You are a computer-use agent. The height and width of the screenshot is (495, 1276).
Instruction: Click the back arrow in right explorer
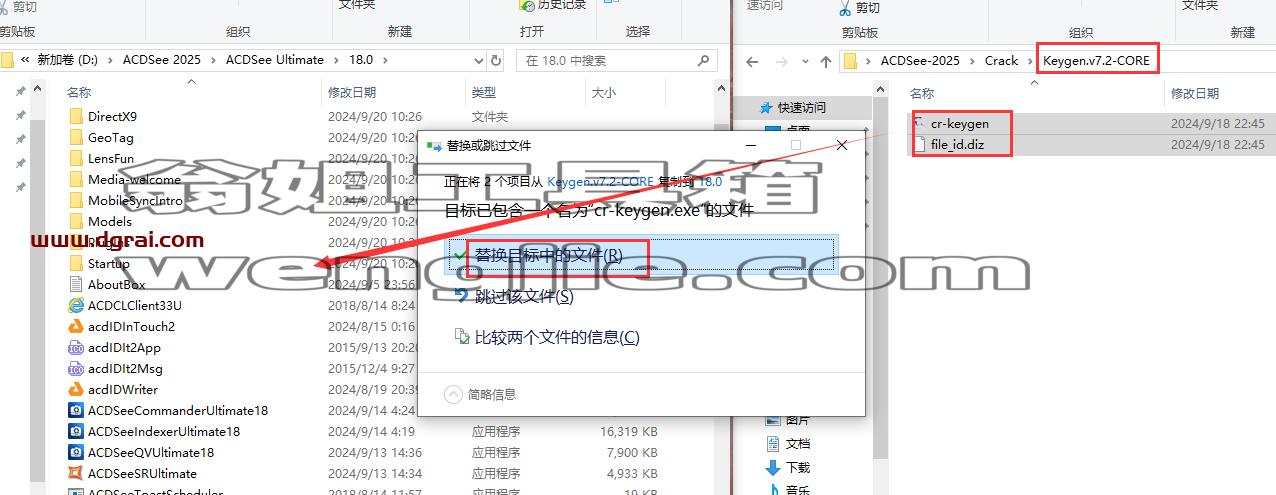752,61
